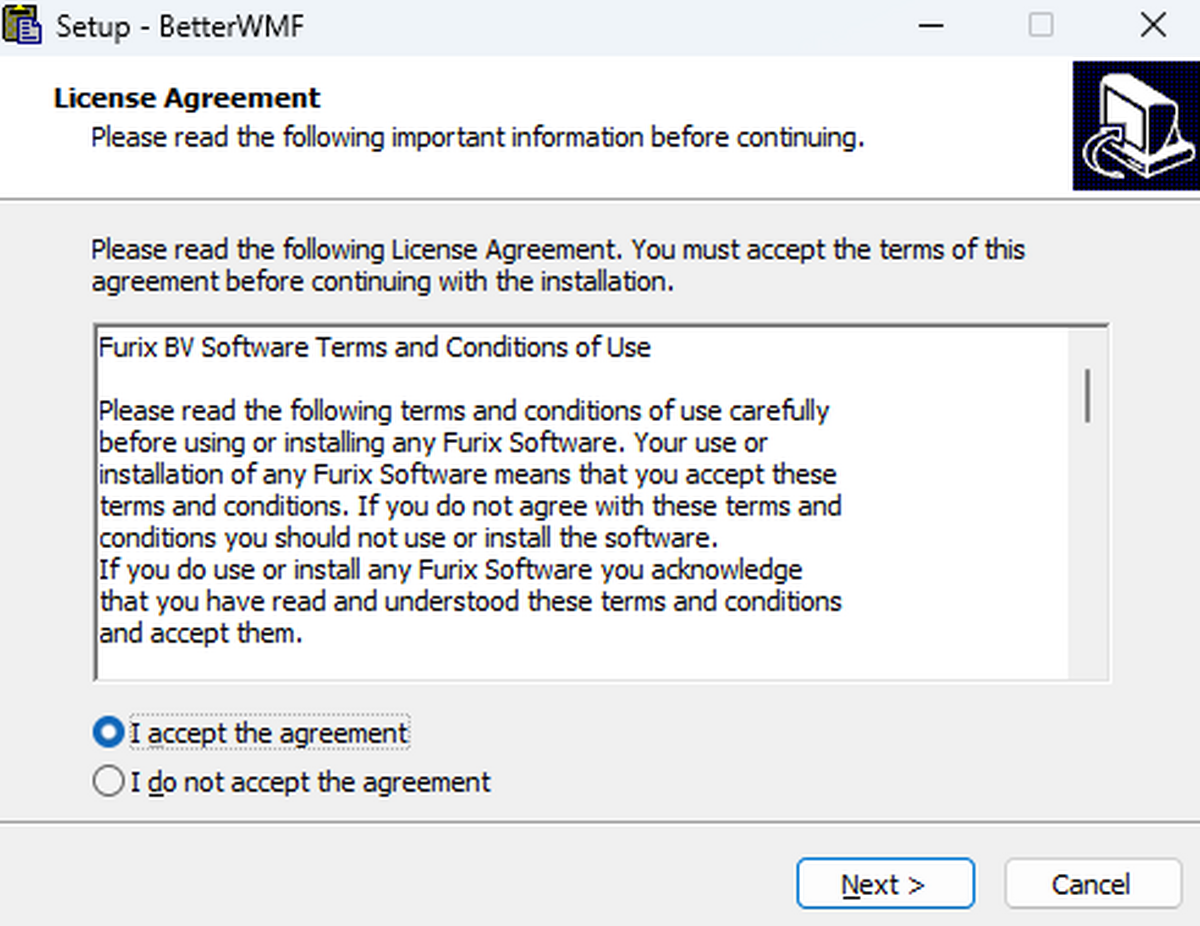1200x926 pixels.
Task: Click the greyed-out maximize window button
Action: [x=1041, y=25]
